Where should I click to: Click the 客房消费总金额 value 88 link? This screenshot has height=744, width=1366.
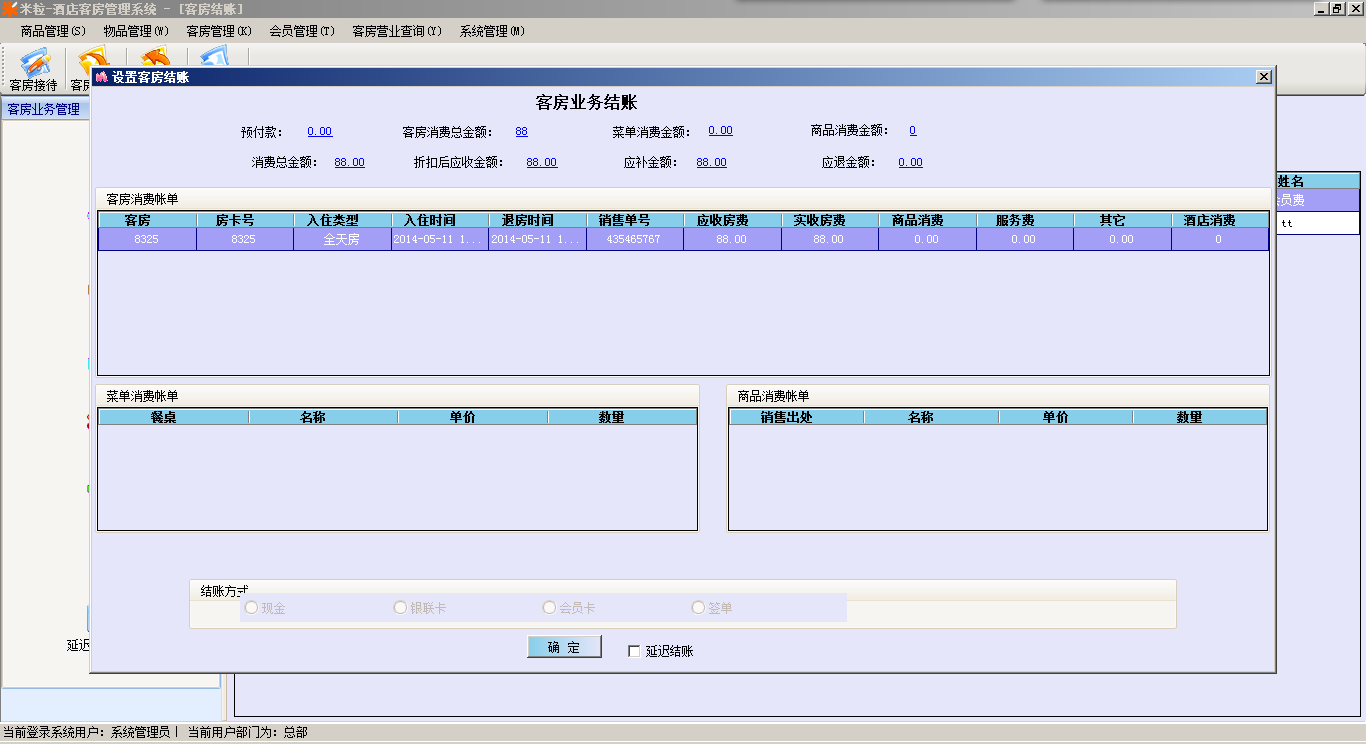521,131
